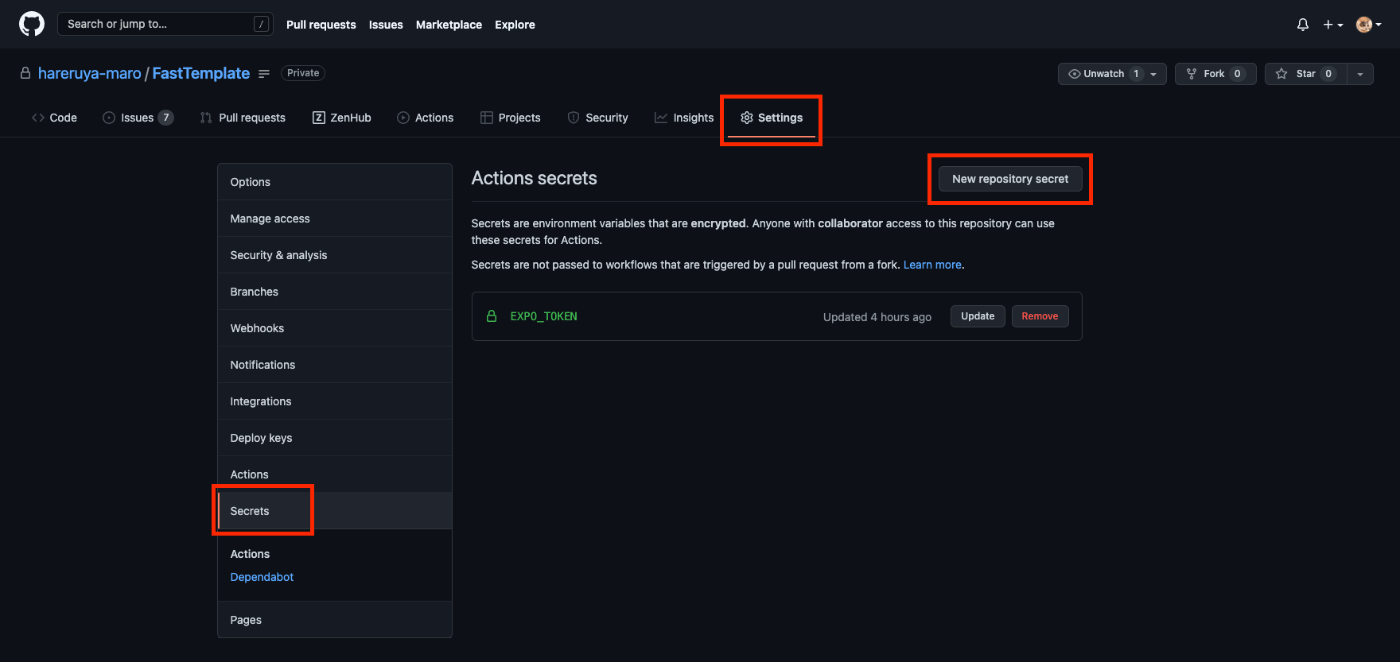Open Pull requests in top navigation

(321, 25)
